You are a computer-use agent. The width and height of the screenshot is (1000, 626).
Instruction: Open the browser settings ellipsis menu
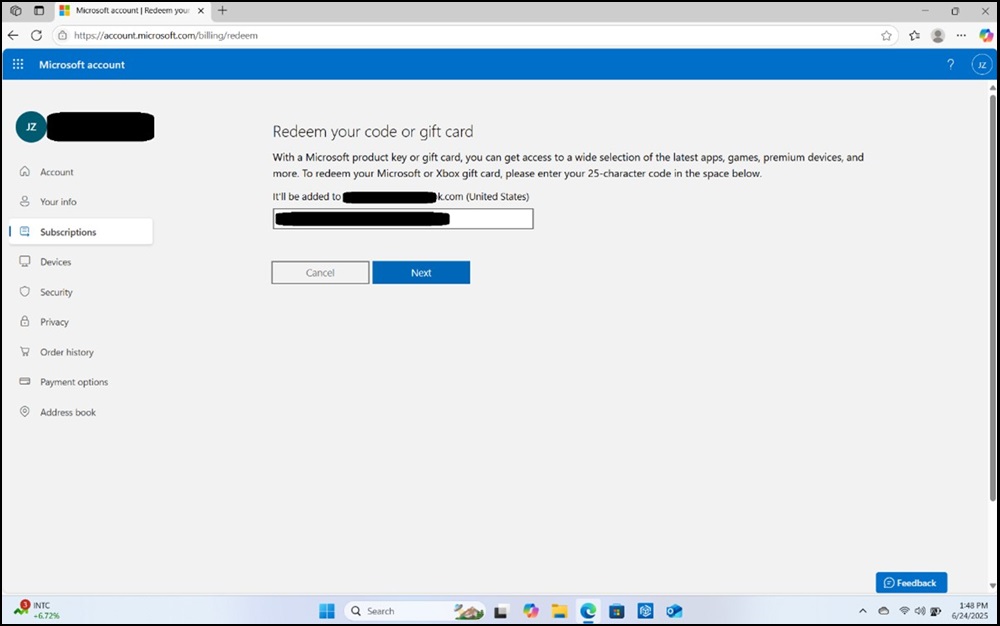point(960,35)
